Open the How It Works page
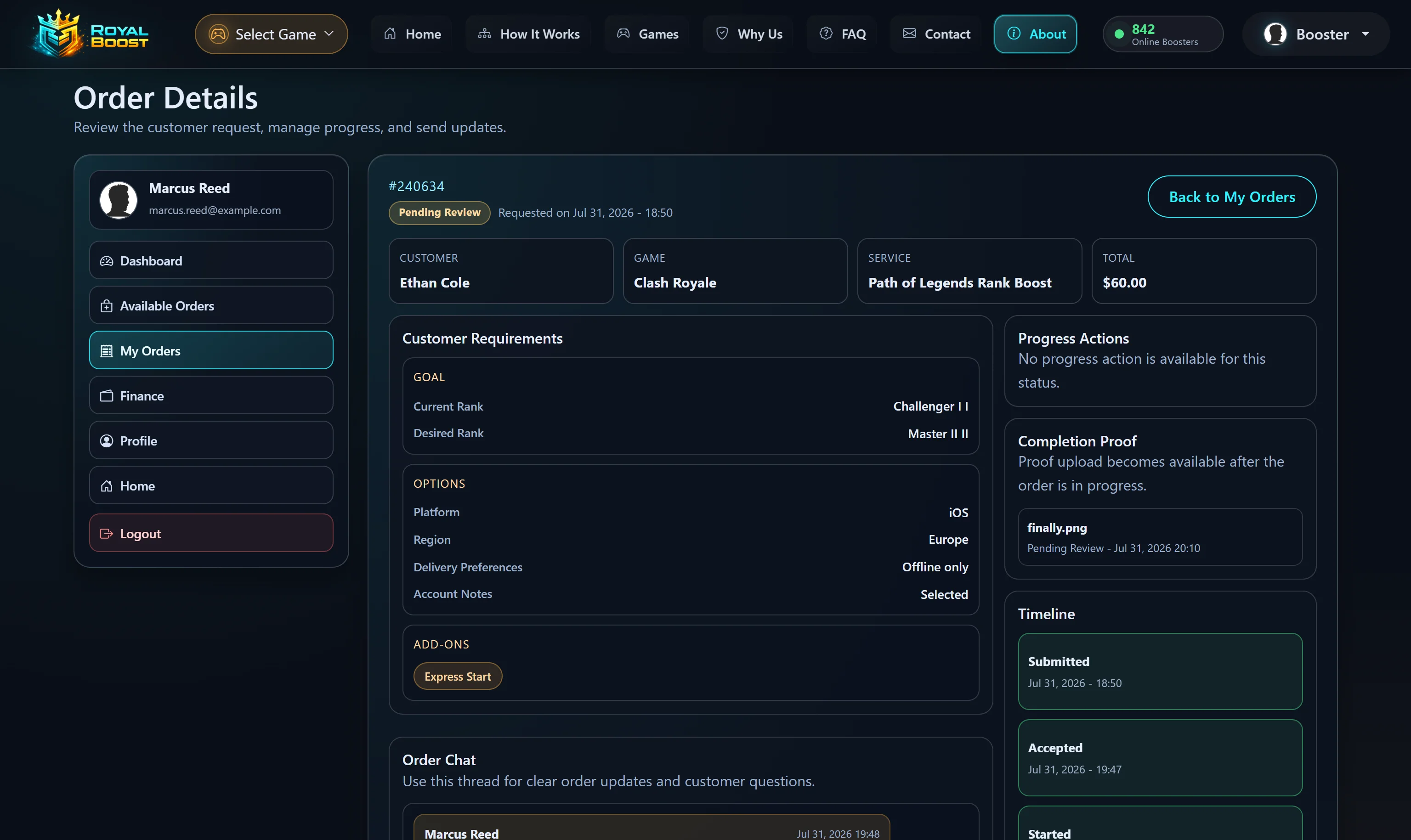Image resolution: width=1411 pixels, height=840 pixels. tap(528, 34)
